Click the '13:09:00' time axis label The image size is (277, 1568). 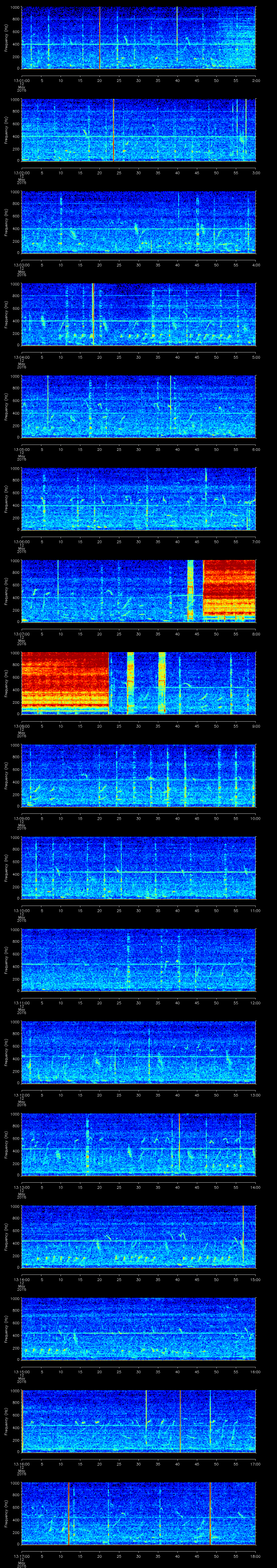21,818
